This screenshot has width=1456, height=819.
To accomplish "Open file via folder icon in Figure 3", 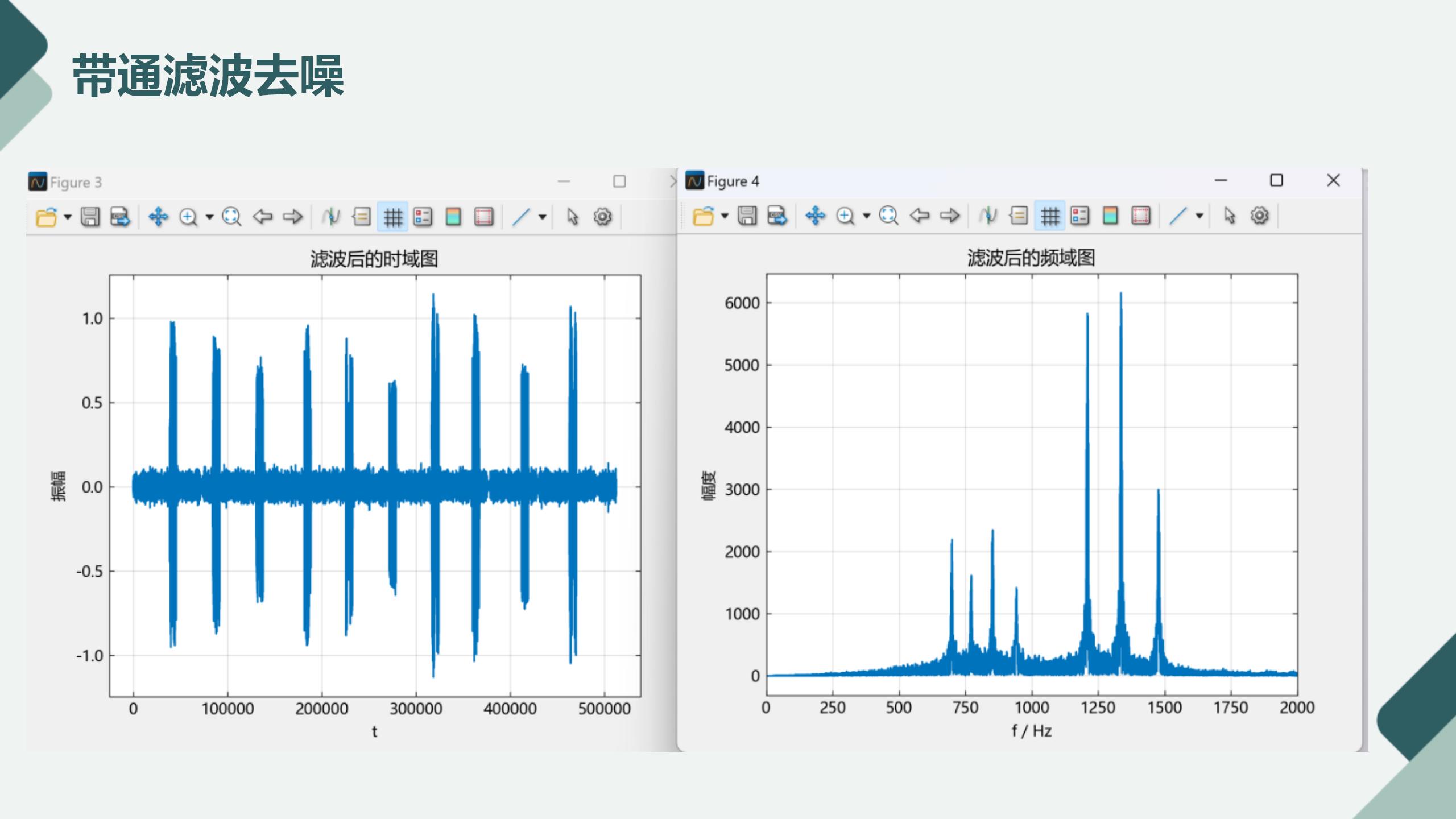I will 47,217.
